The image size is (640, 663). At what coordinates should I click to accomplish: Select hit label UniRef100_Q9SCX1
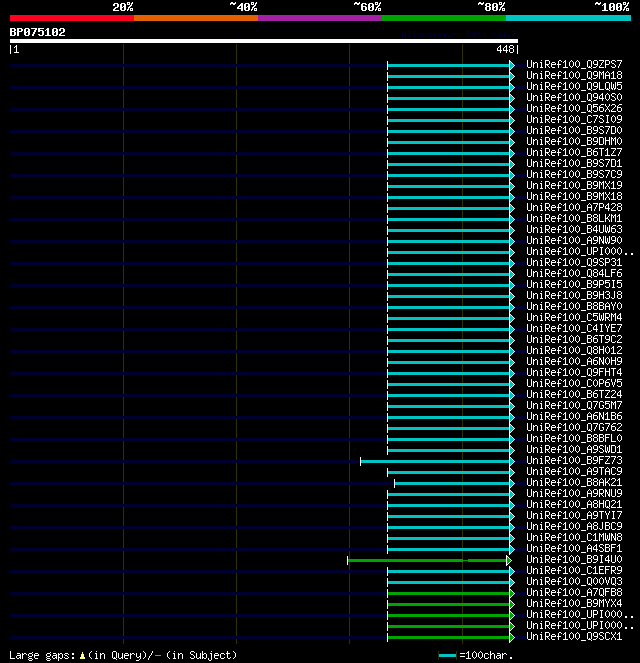coord(574,636)
